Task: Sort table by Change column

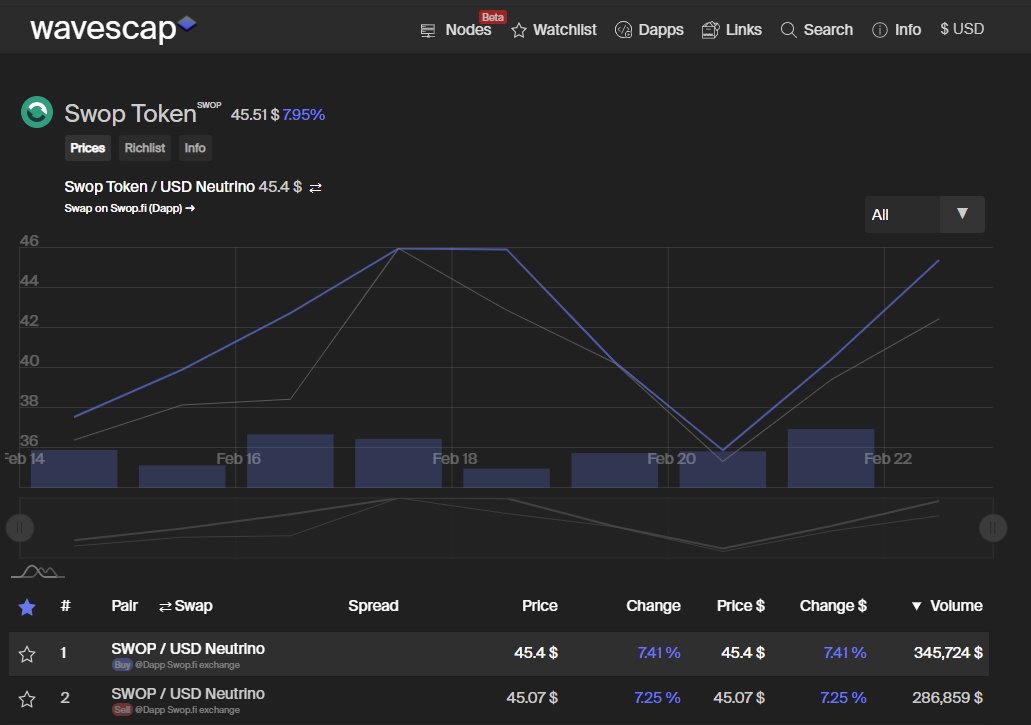Action: tap(653, 605)
